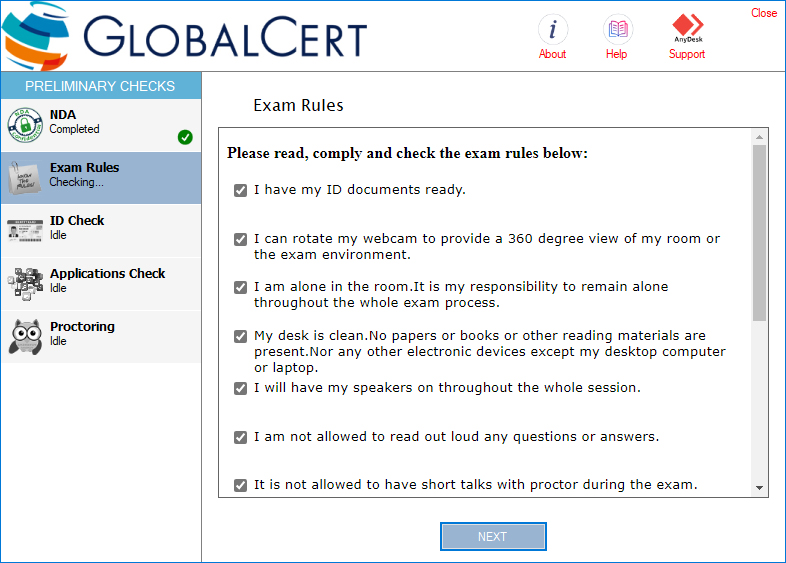Click the Proctoring owl icon

point(24,335)
